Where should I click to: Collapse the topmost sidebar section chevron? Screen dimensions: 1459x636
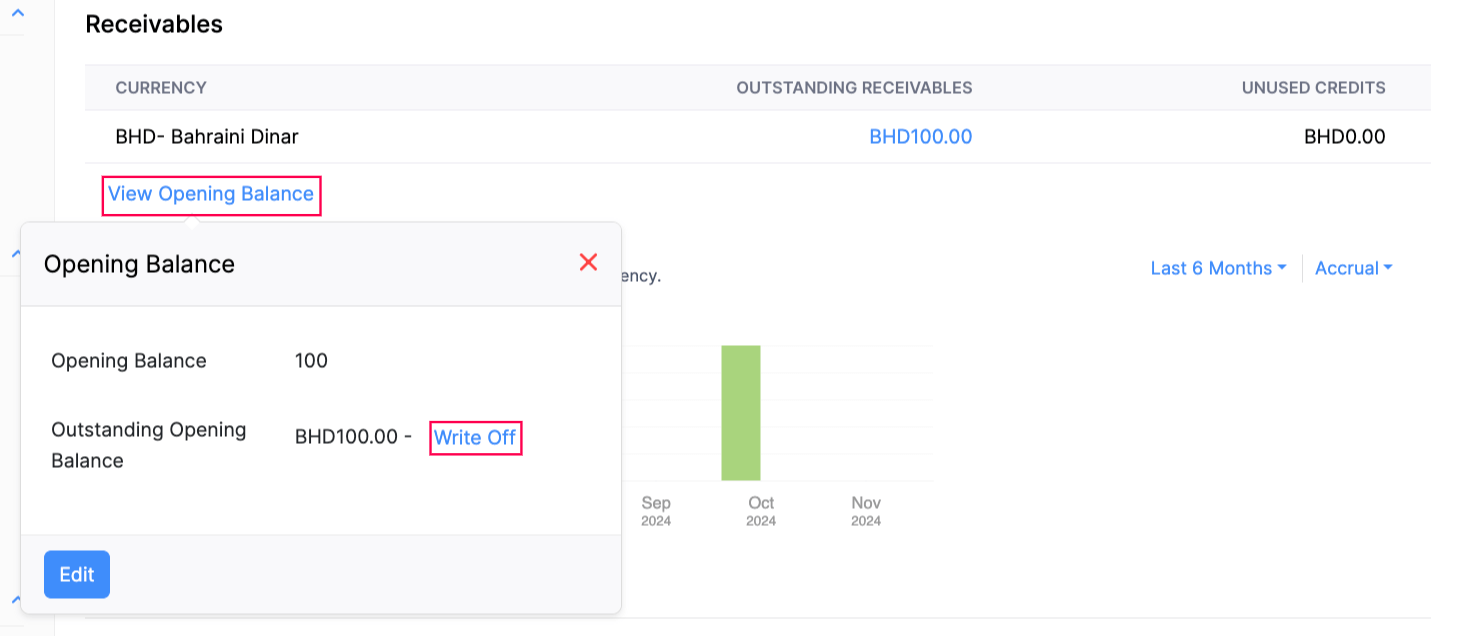coord(17,13)
